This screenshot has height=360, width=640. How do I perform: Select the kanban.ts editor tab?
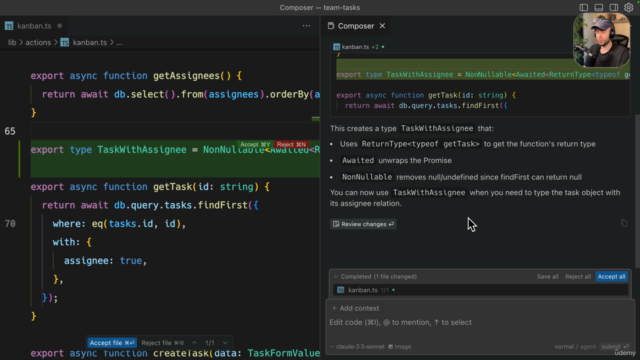point(34,26)
